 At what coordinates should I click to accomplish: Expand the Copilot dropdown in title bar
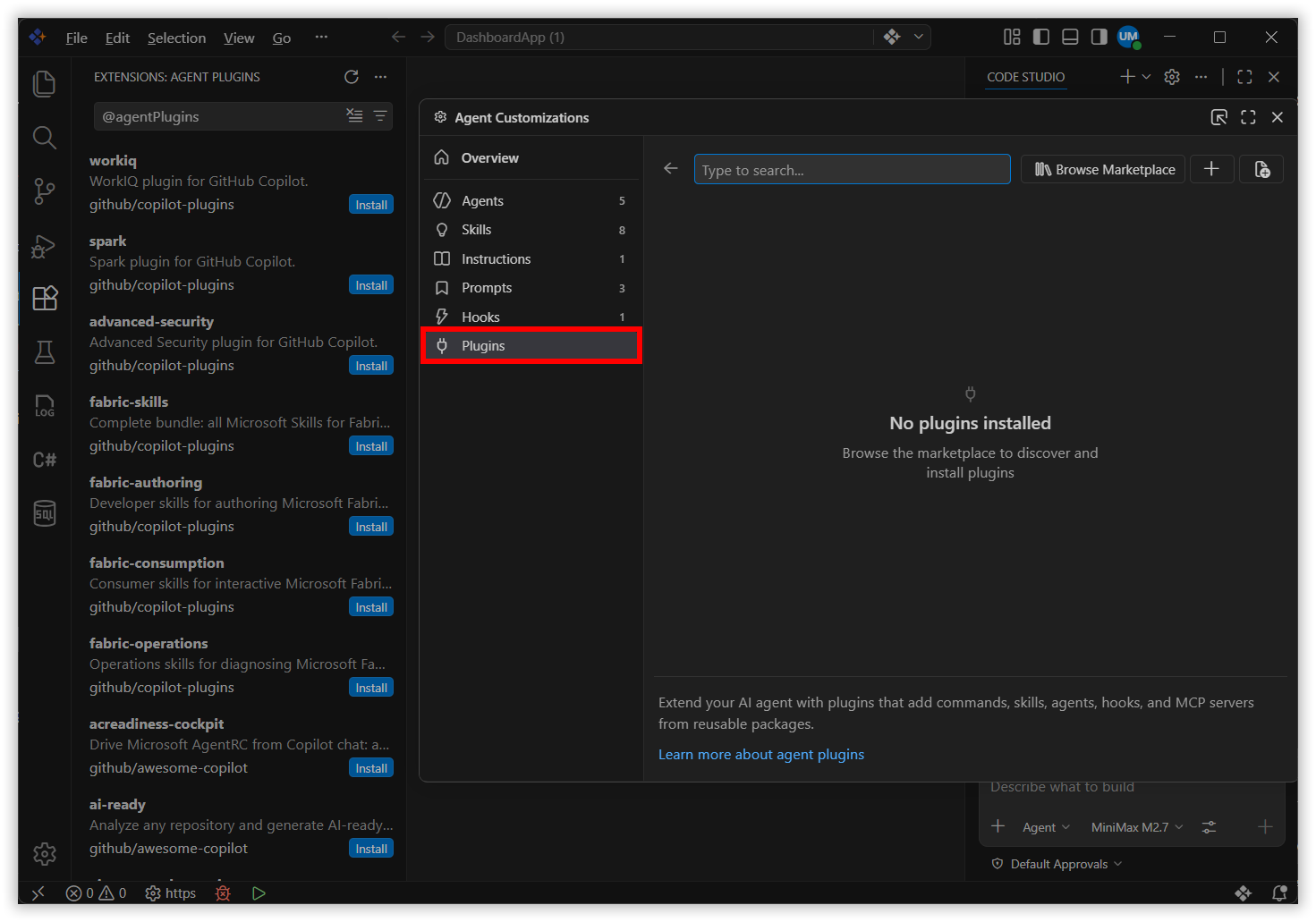(x=918, y=37)
